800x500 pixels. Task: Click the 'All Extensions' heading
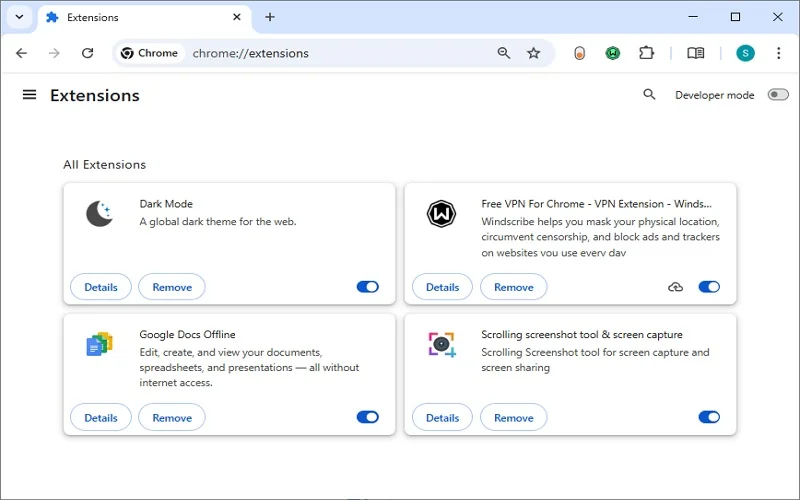point(105,165)
